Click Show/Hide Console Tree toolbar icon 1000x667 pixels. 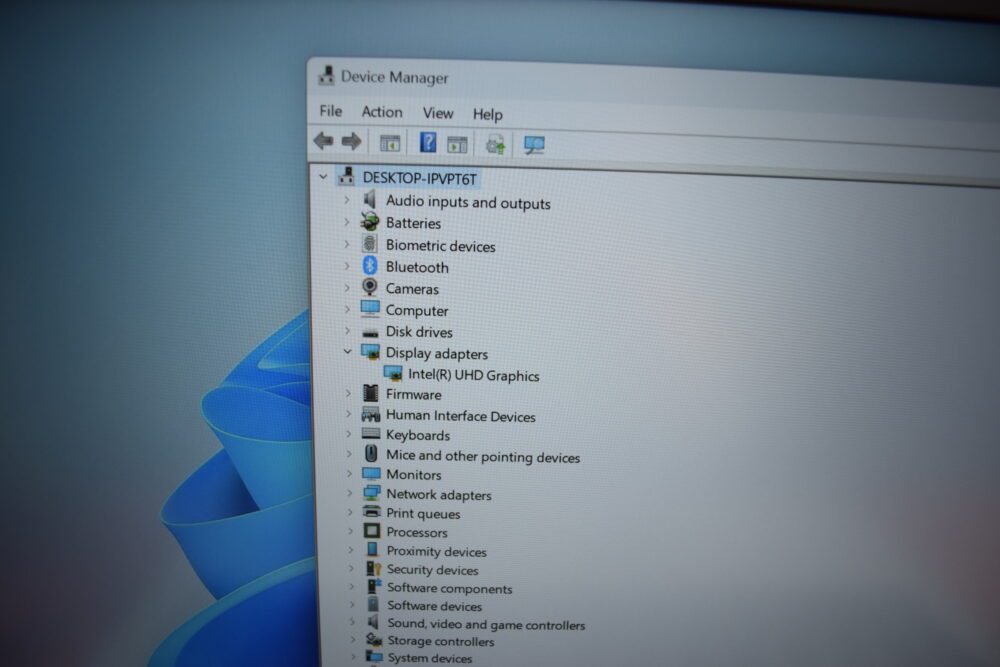(390, 143)
